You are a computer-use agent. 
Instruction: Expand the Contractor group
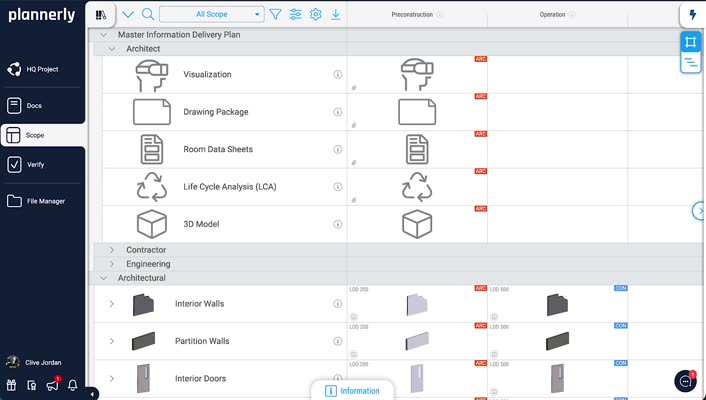[x=112, y=250]
